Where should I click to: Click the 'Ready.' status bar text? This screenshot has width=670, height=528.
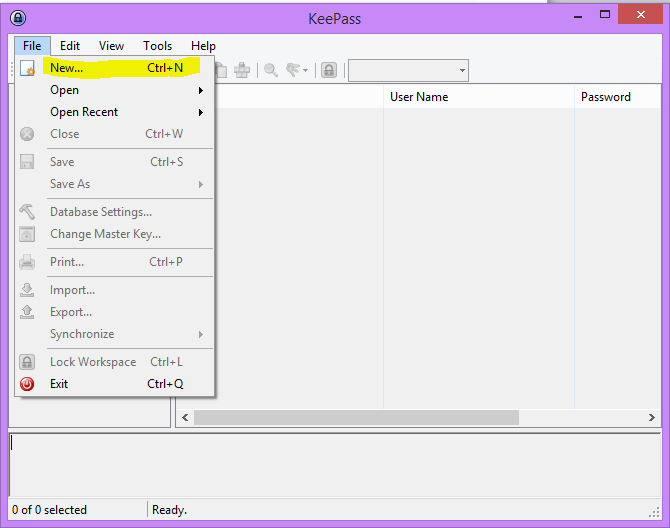[170, 510]
